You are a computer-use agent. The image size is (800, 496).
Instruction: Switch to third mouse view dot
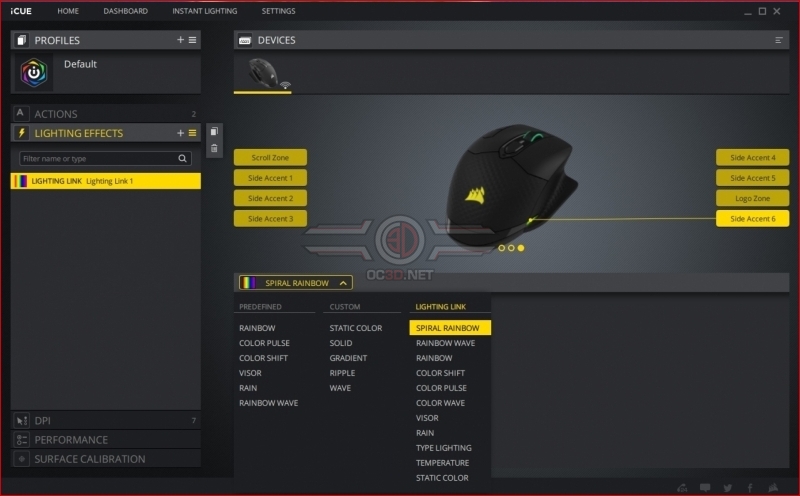521,248
